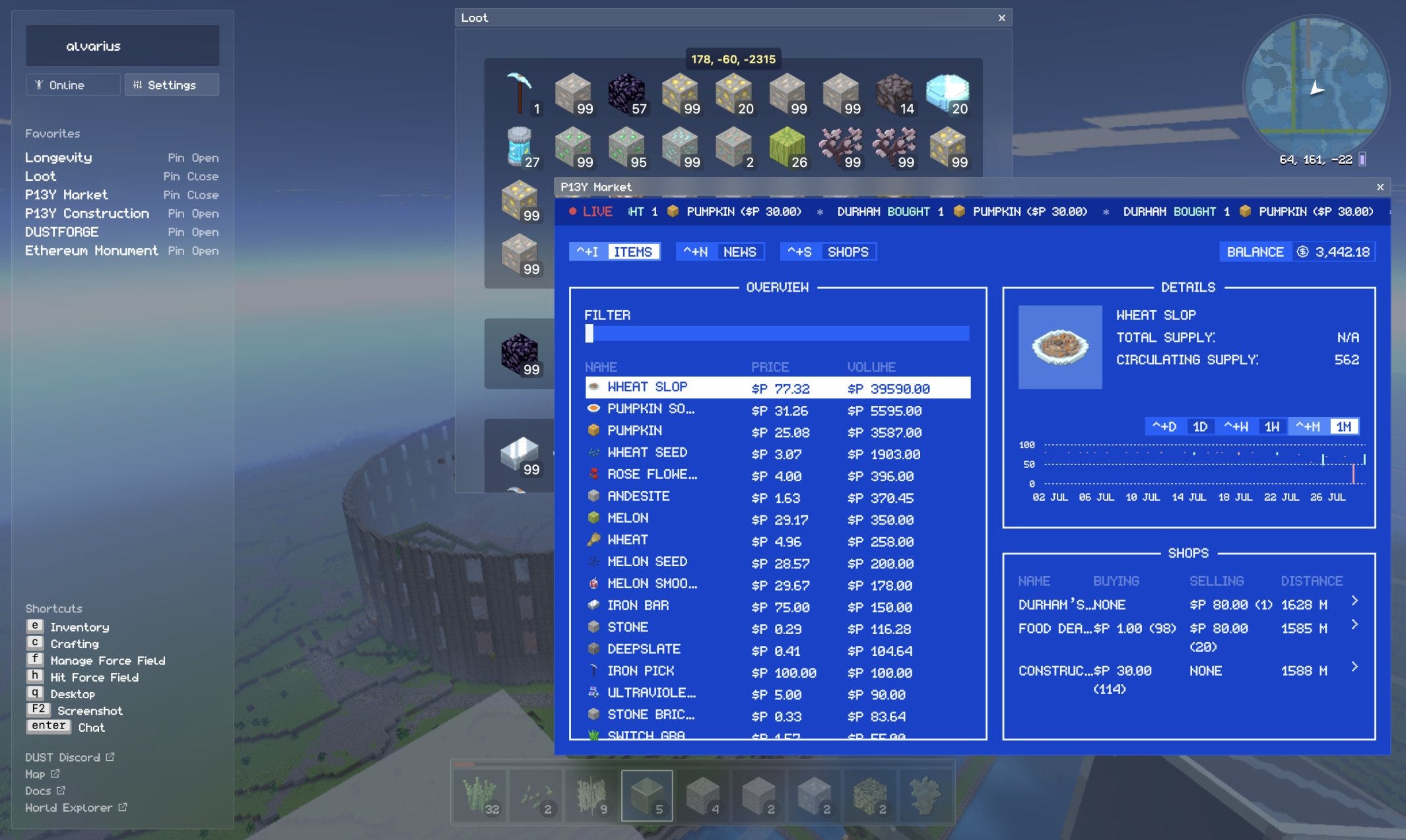1406x840 pixels.
Task: Toggle chart range to 1D
Action: 1199,427
